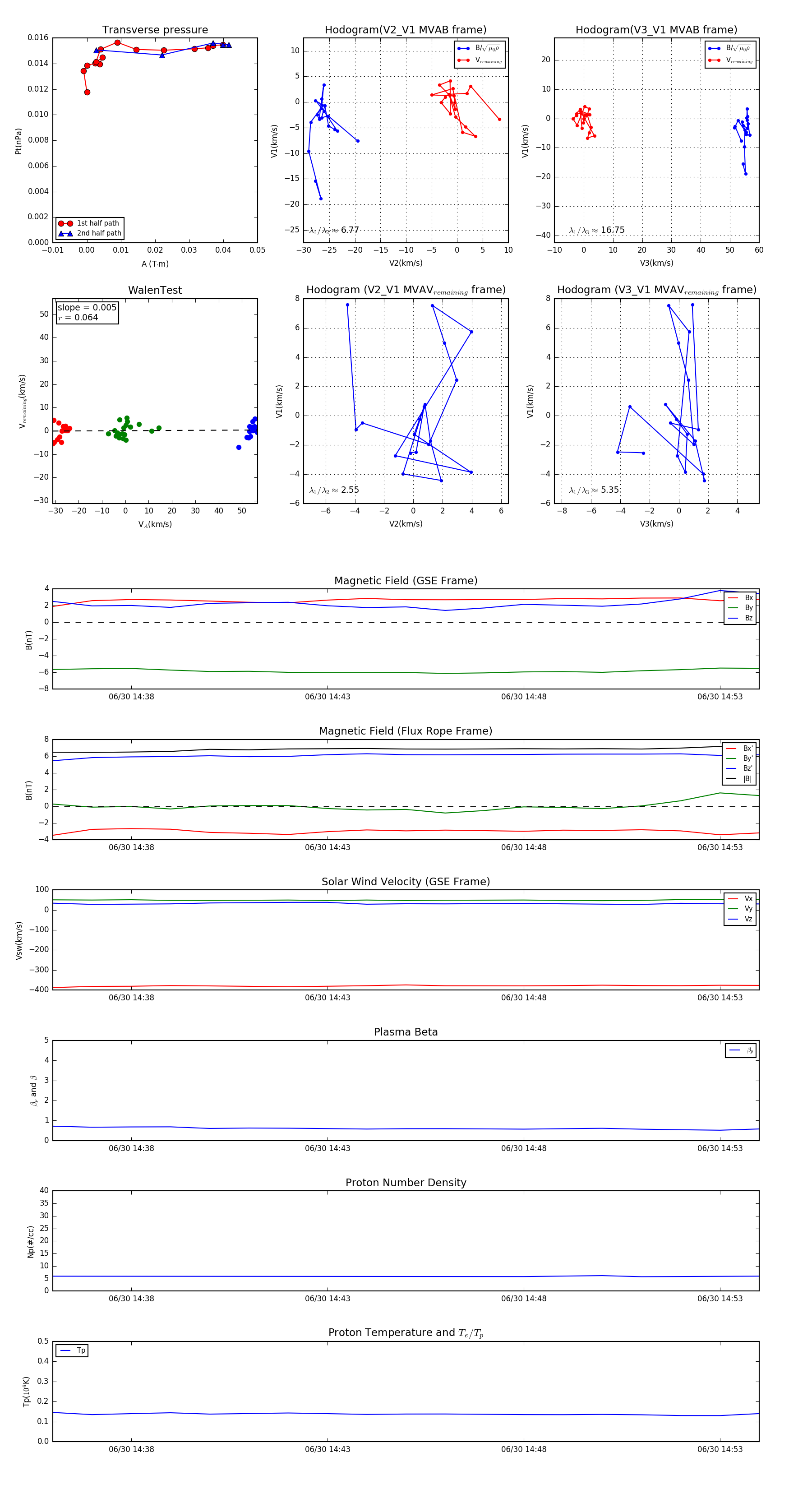Click the "By'" legend entry in Flux Rope plot

[x=739, y=758]
